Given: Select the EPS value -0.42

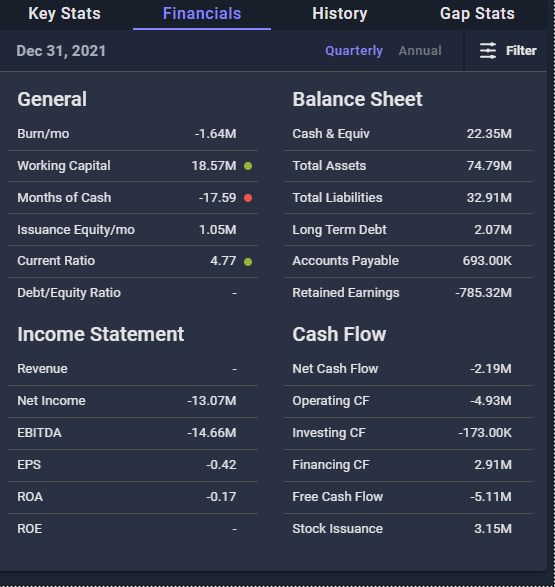Looking at the screenshot, I should click(x=221, y=465).
